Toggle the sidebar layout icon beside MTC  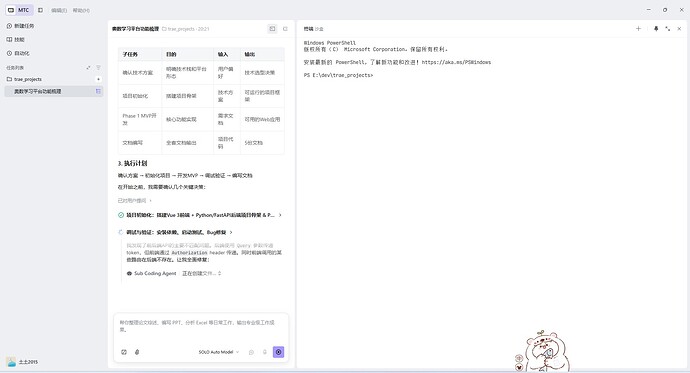click(x=40, y=10)
